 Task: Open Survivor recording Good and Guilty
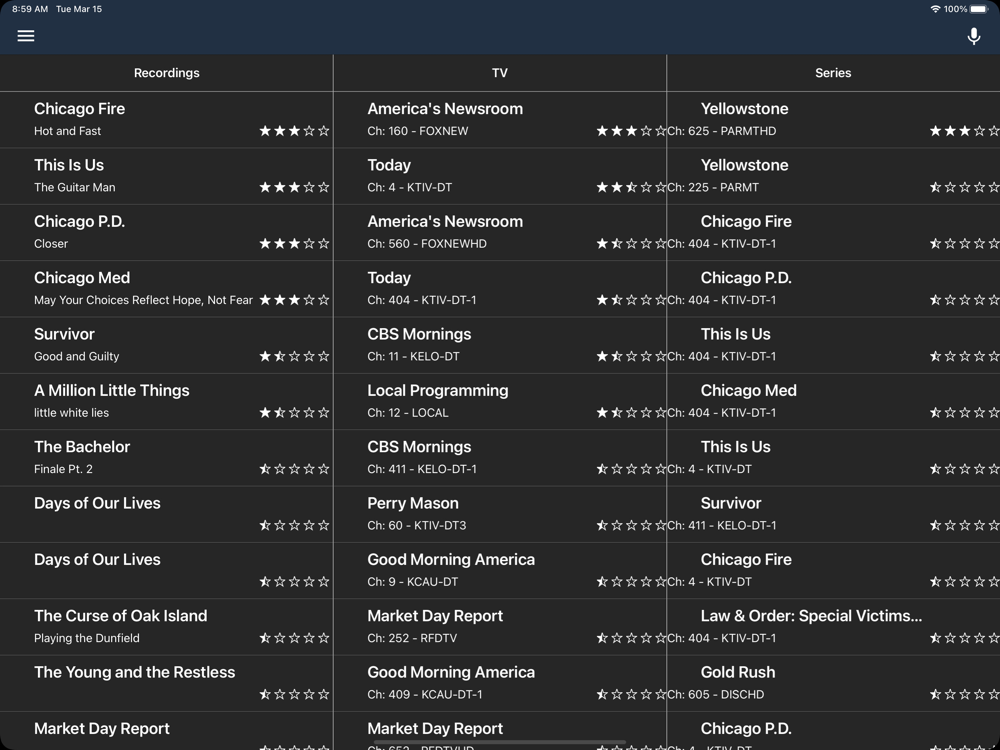[166, 345]
